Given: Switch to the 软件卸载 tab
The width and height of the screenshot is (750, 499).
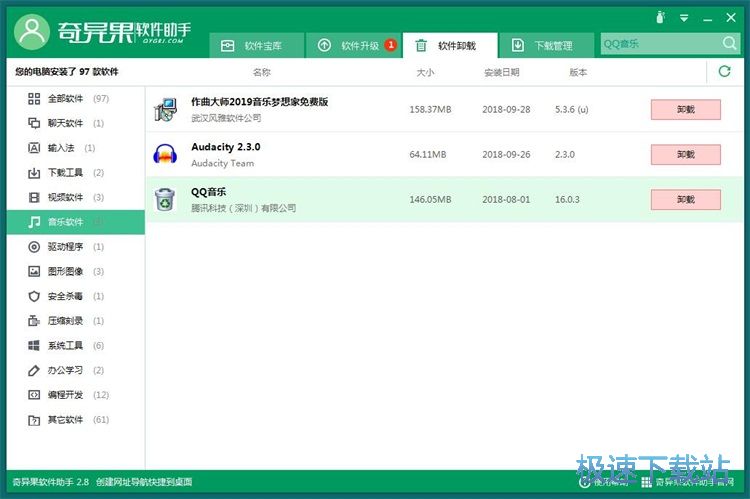Looking at the screenshot, I should (450, 45).
